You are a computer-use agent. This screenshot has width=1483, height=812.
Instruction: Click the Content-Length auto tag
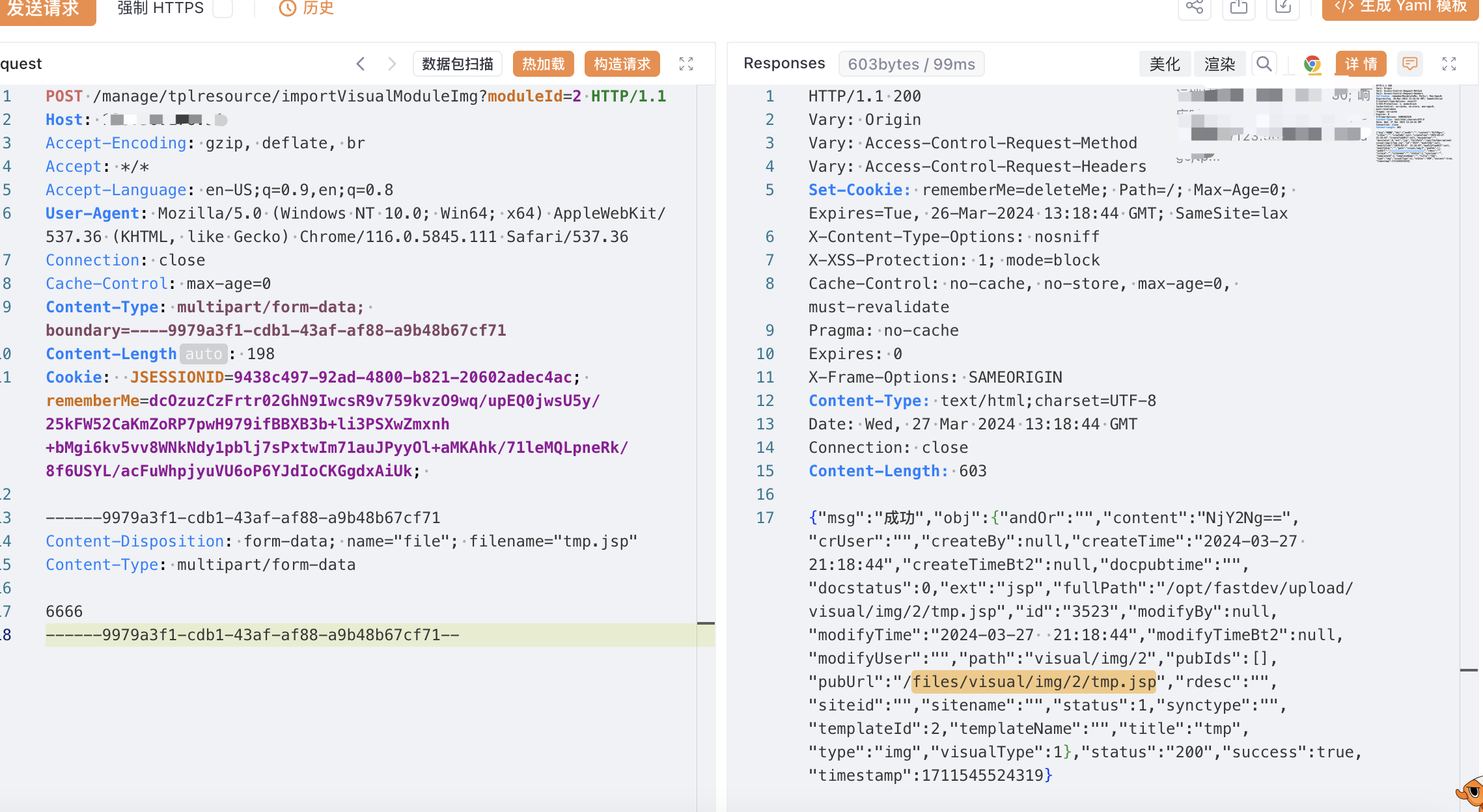click(204, 354)
